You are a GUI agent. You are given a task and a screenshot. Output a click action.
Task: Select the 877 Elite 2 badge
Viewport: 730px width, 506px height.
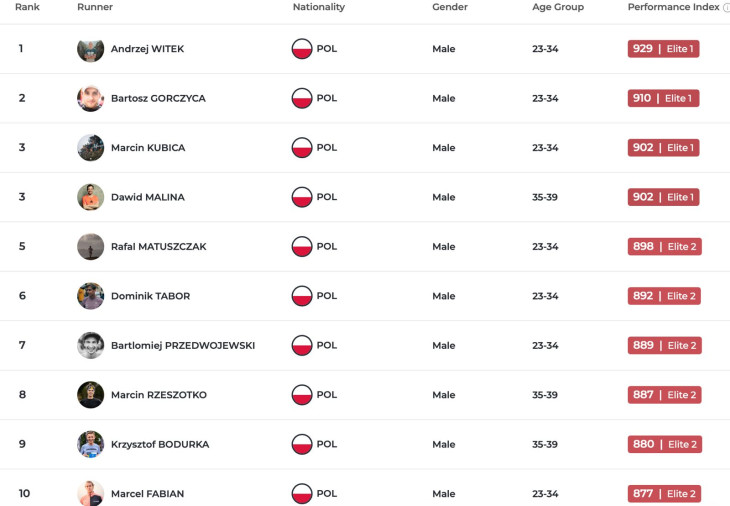[x=664, y=494]
